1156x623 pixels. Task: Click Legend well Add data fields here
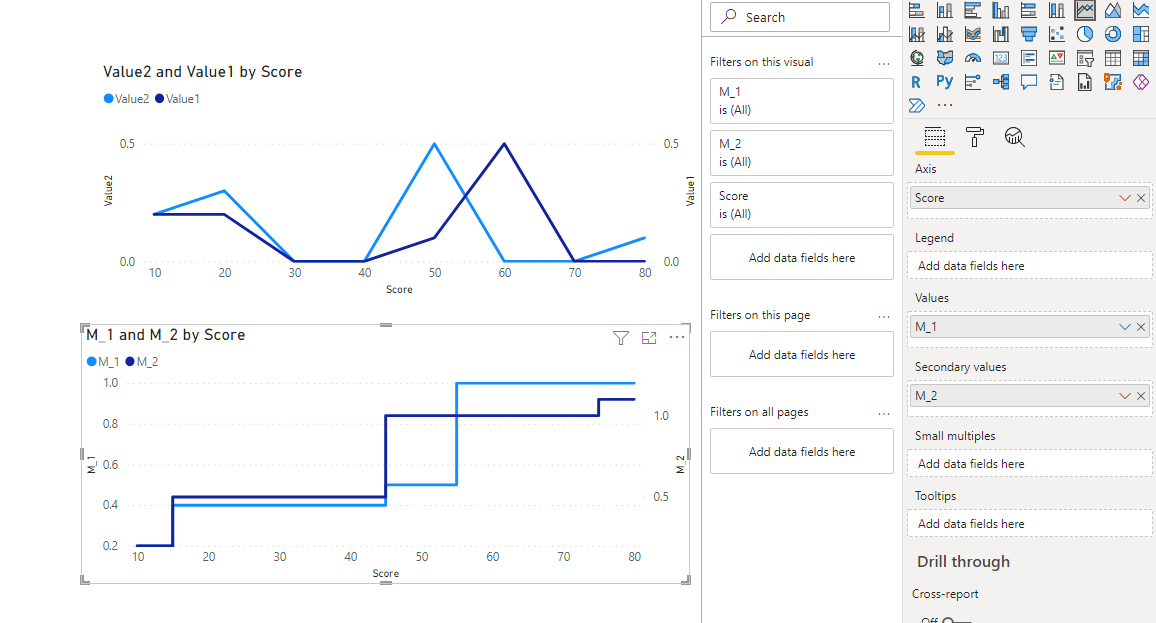pyautogui.click(x=1029, y=265)
